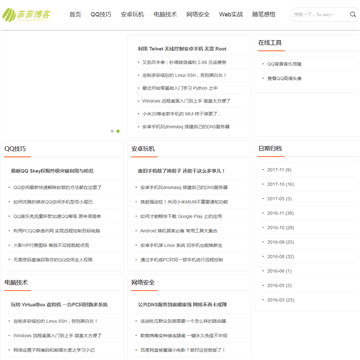The height and width of the screenshot is (360, 360).
Task: Open the 网络安全 nav menu
Action: click(x=198, y=14)
